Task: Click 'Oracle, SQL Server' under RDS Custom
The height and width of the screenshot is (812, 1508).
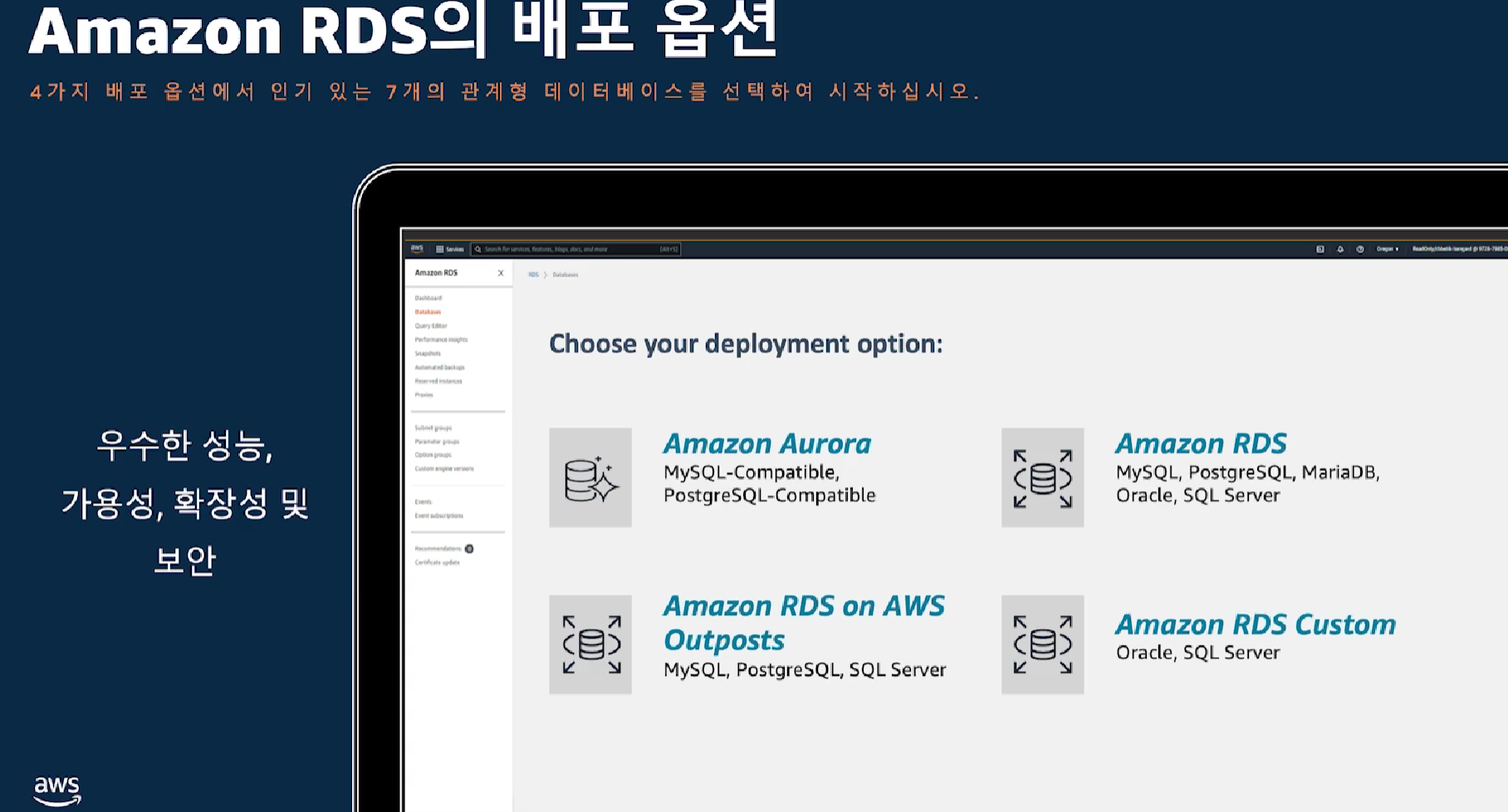Action: 1197,653
